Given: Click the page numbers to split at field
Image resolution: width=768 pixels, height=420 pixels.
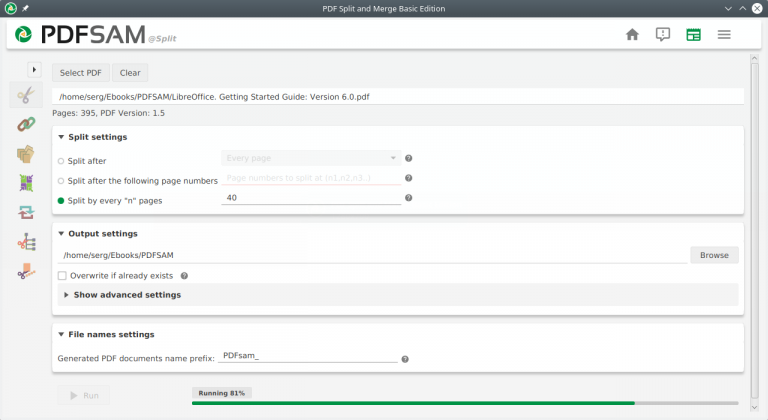Looking at the screenshot, I should coord(311,178).
